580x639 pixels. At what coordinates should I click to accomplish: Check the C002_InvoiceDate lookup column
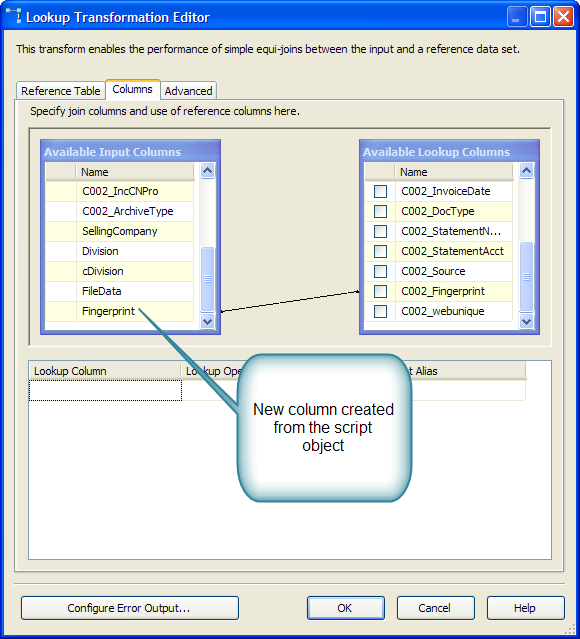pyautogui.click(x=380, y=191)
